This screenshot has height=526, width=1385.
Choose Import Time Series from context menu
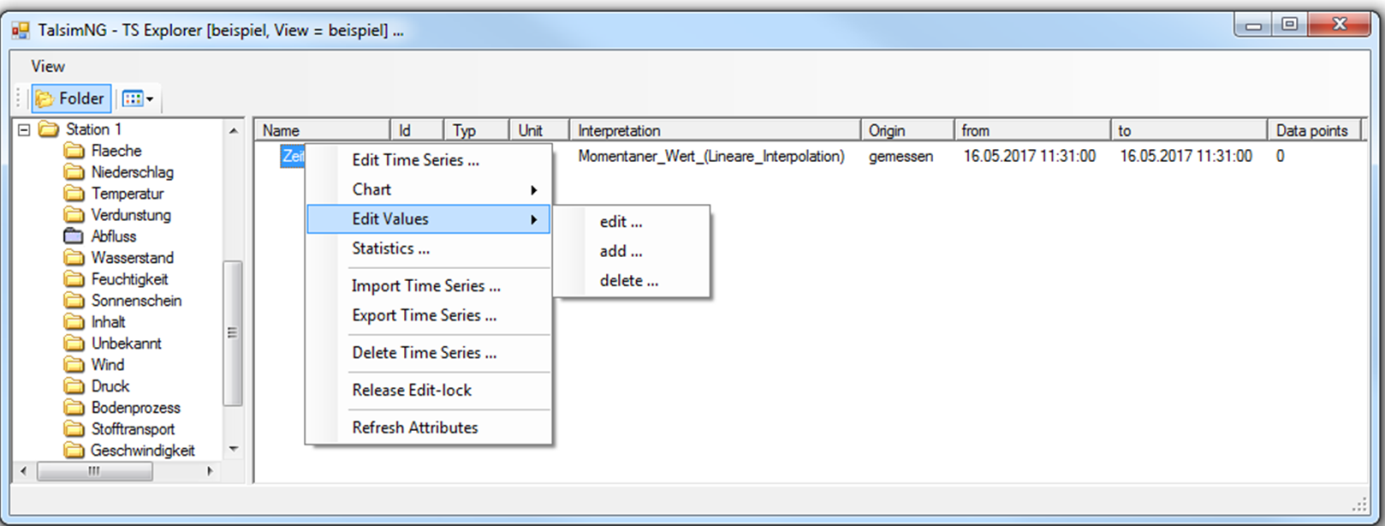426,286
